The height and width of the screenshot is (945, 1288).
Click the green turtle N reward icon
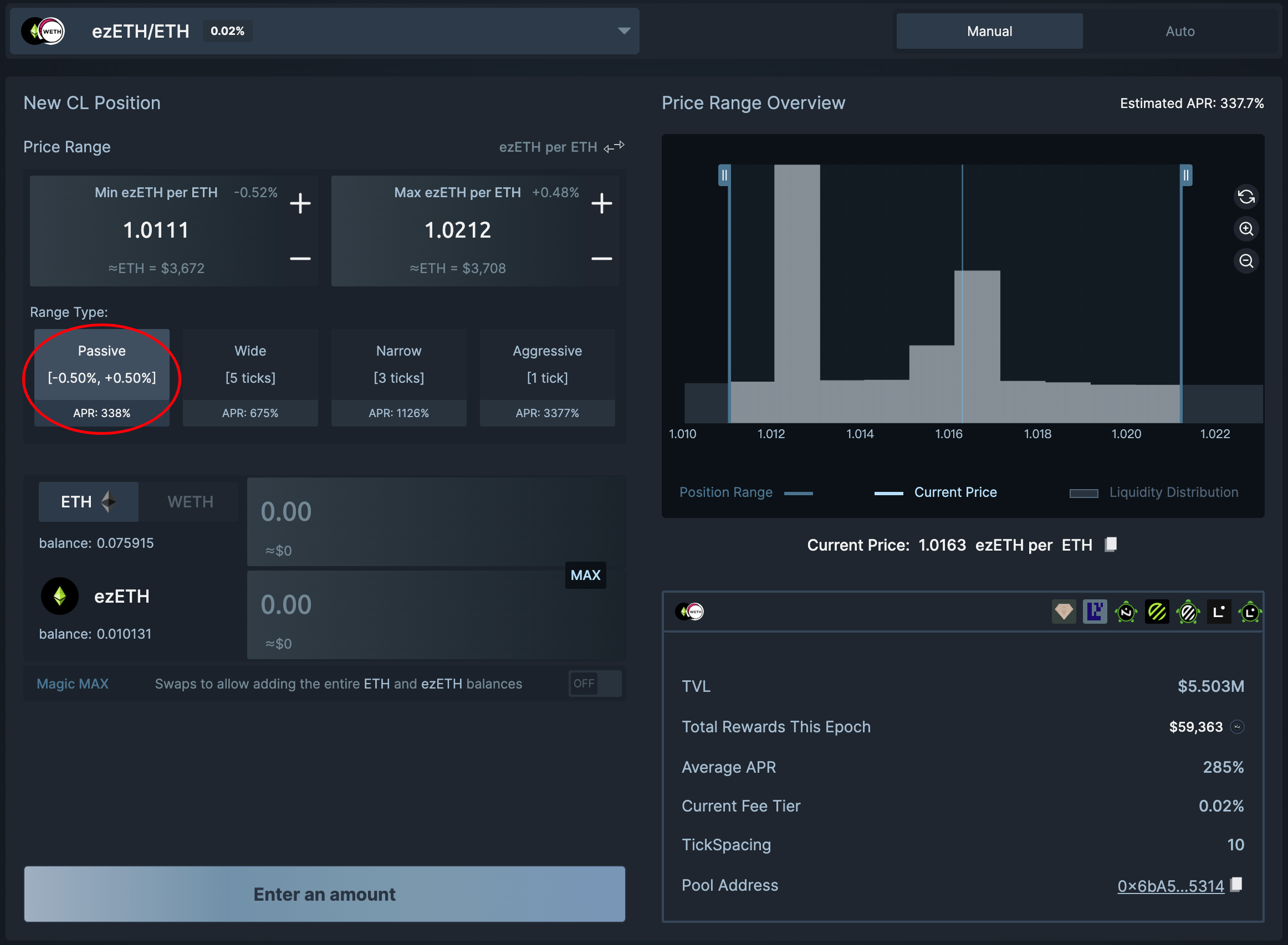(1126, 612)
